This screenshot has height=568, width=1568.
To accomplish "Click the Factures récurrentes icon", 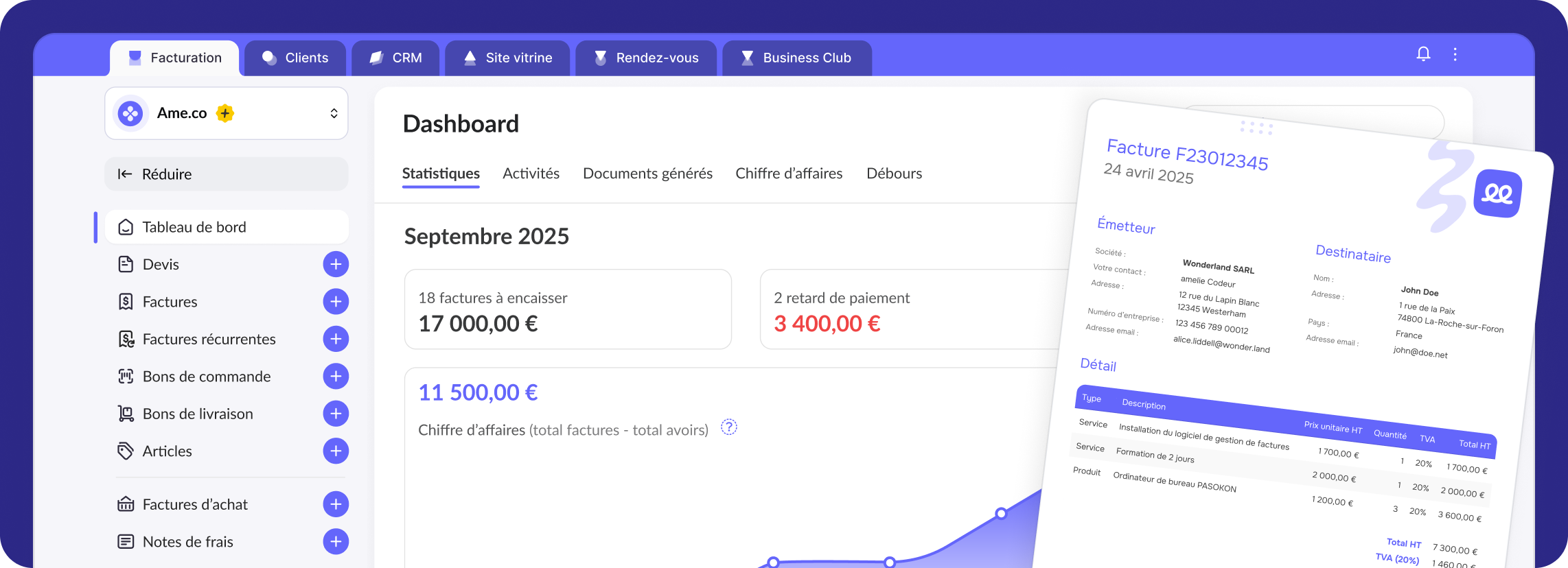I will 126,339.
